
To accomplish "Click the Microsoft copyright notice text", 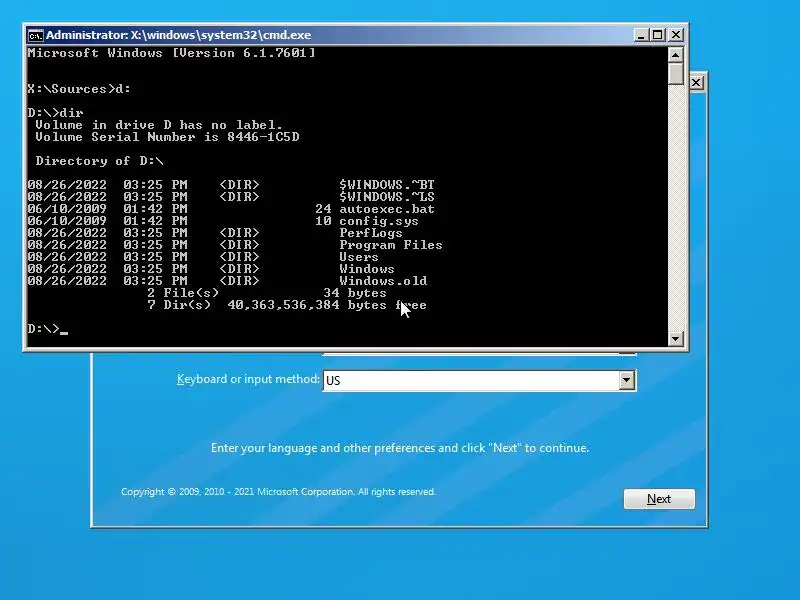I will [279, 492].
